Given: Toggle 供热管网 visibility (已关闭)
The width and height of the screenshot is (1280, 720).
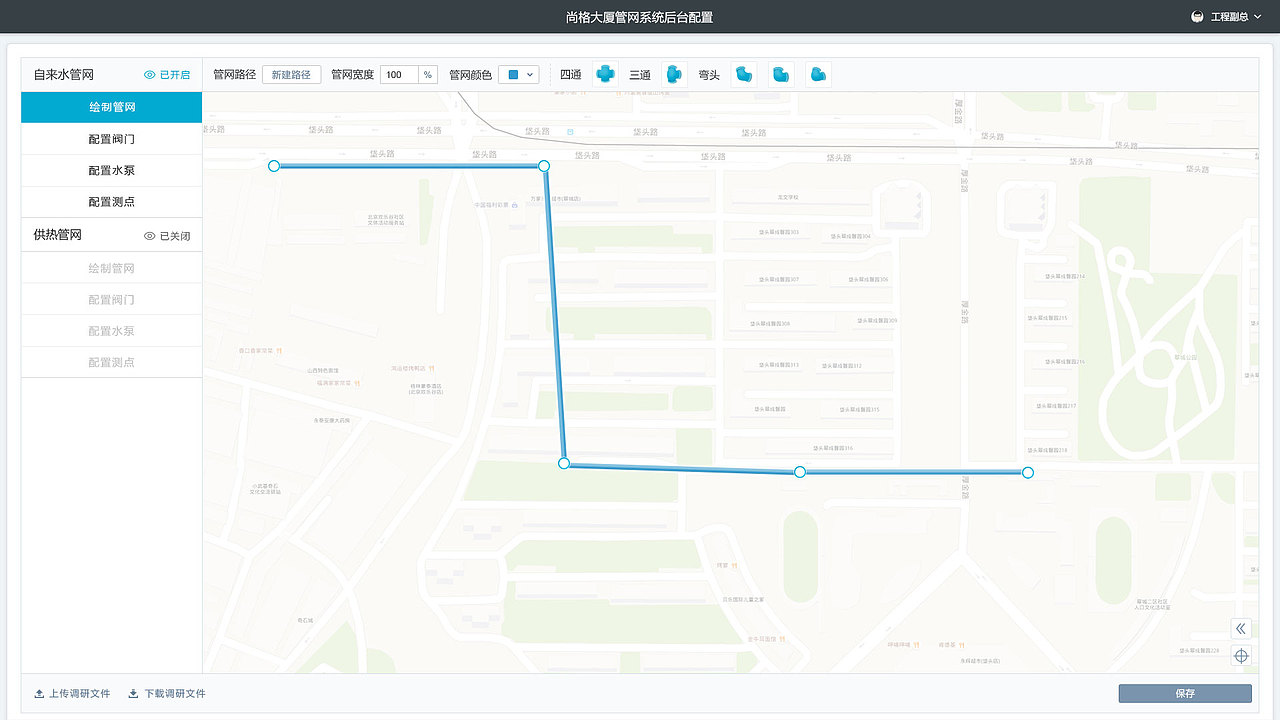Looking at the screenshot, I should [167, 236].
